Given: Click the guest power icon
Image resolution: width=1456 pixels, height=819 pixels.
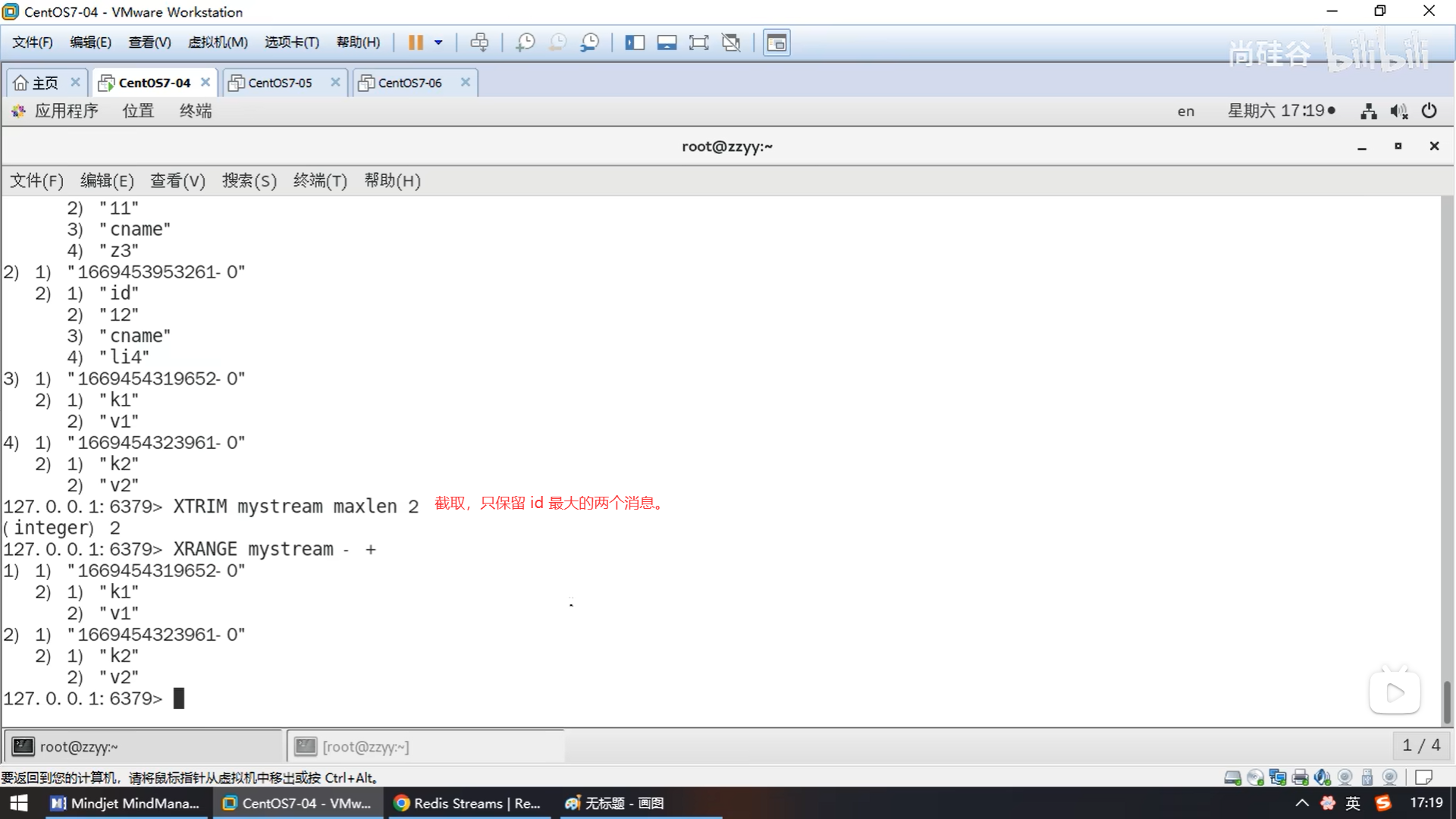Looking at the screenshot, I should [1429, 111].
